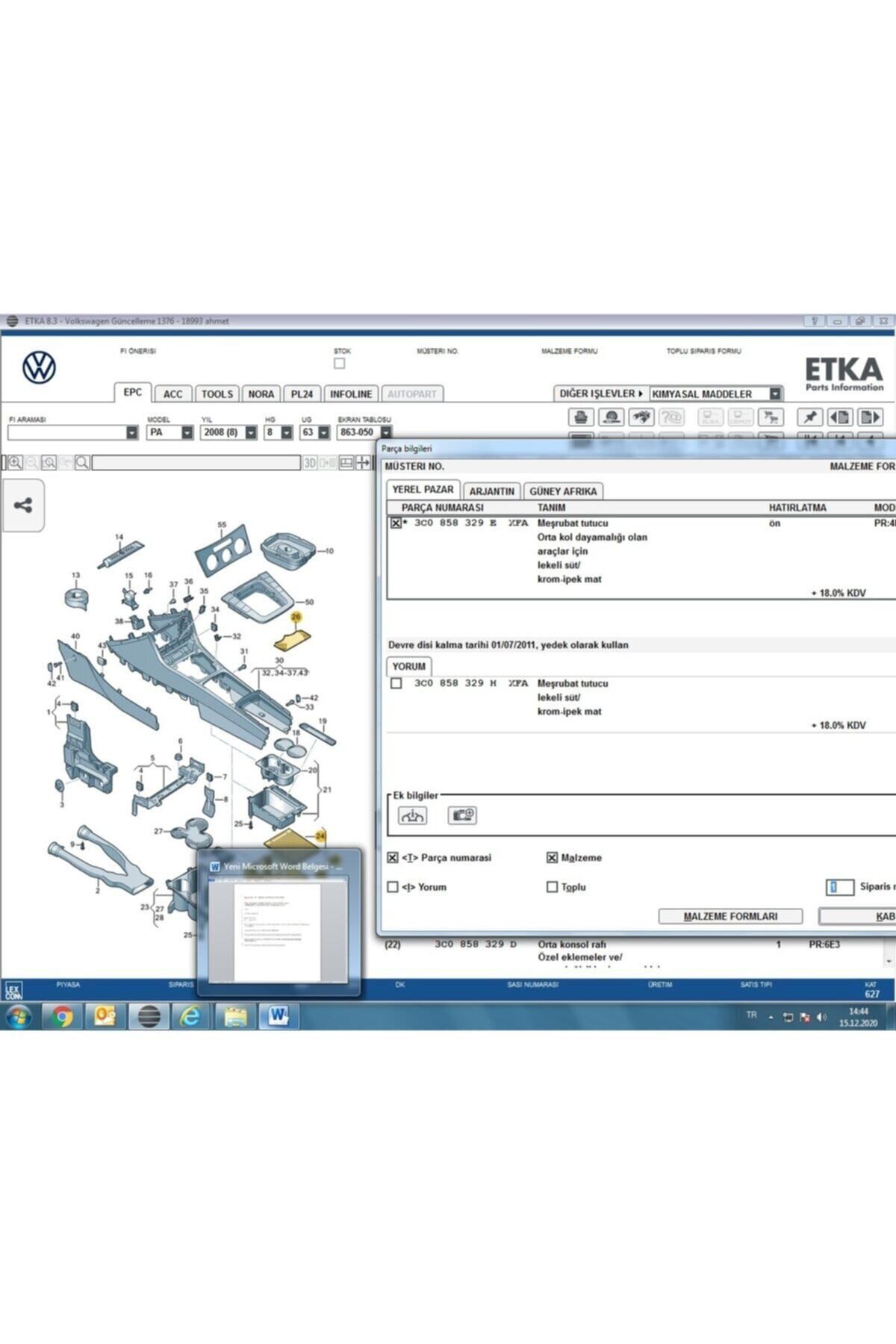The width and height of the screenshot is (896, 1344).
Task: Click the ELSA icon in toolbar
Action: pyautogui.click(x=710, y=417)
